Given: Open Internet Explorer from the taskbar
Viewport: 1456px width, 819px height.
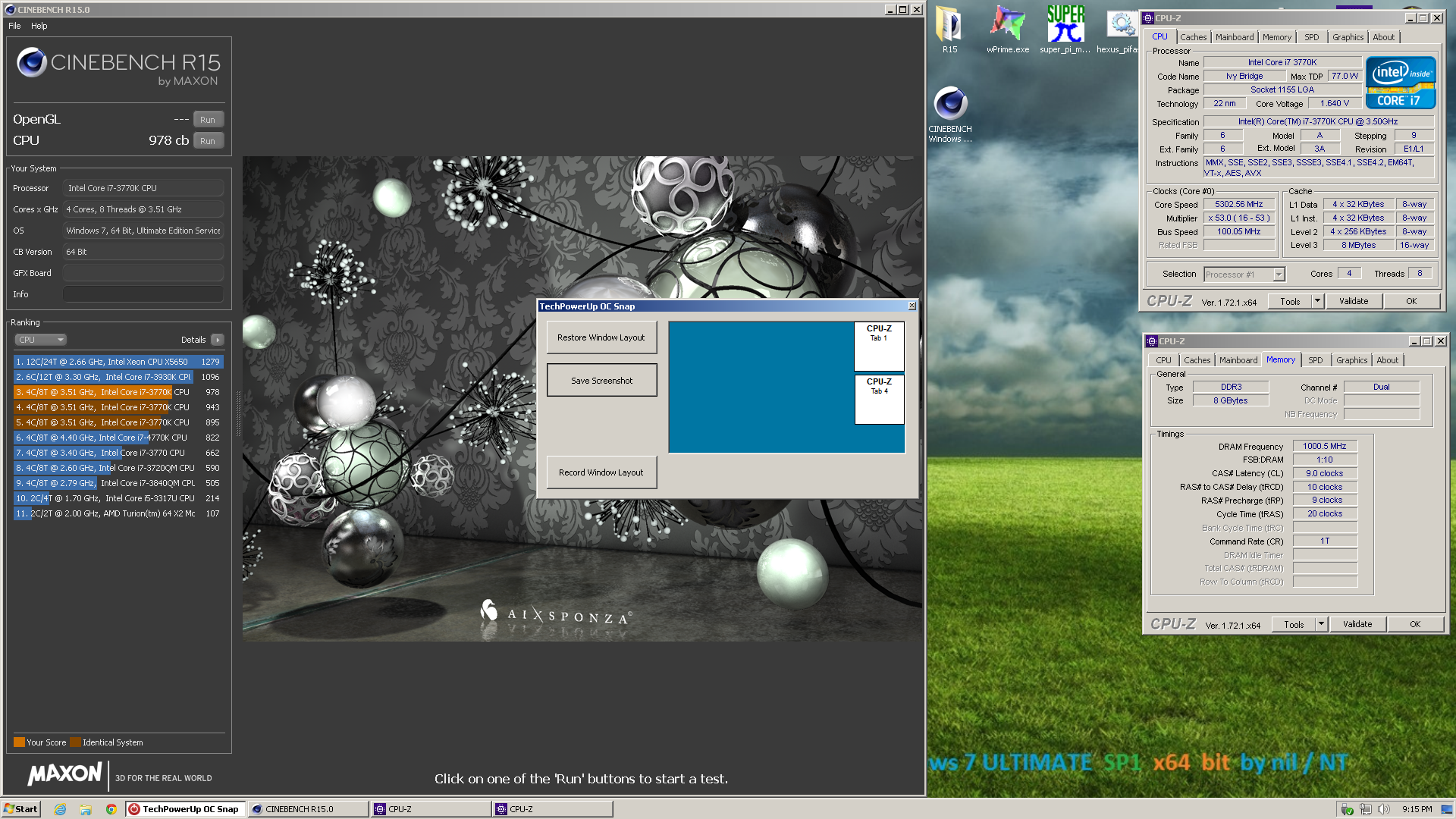Looking at the screenshot, I should pyautogui.click(x=61, y=809).
